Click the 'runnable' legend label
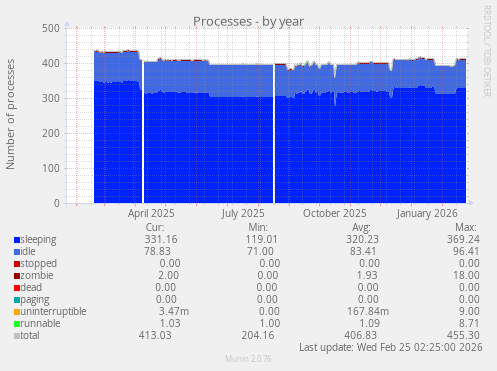Screen dimensions: 497x371 40,323
